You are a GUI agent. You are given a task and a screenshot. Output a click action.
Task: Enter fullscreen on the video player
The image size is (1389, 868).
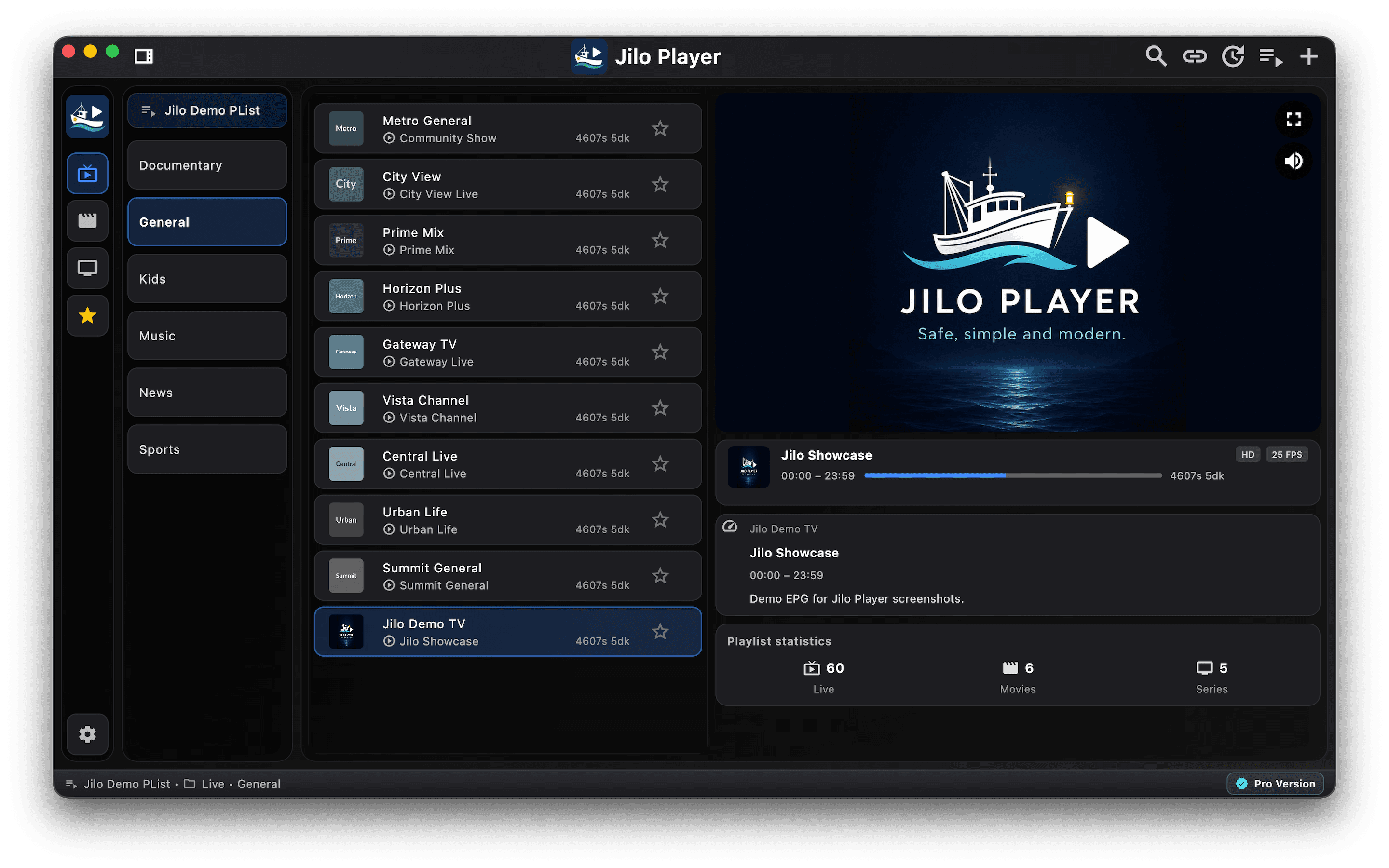click(1294, 120)
